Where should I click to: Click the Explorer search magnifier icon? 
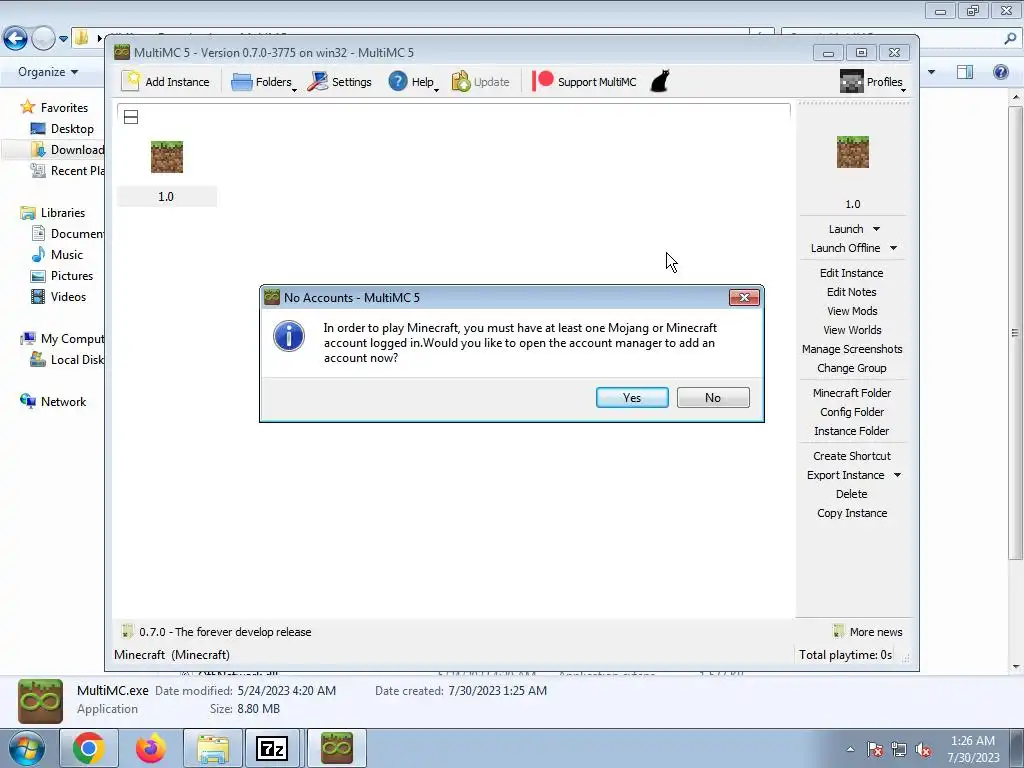1010,39
